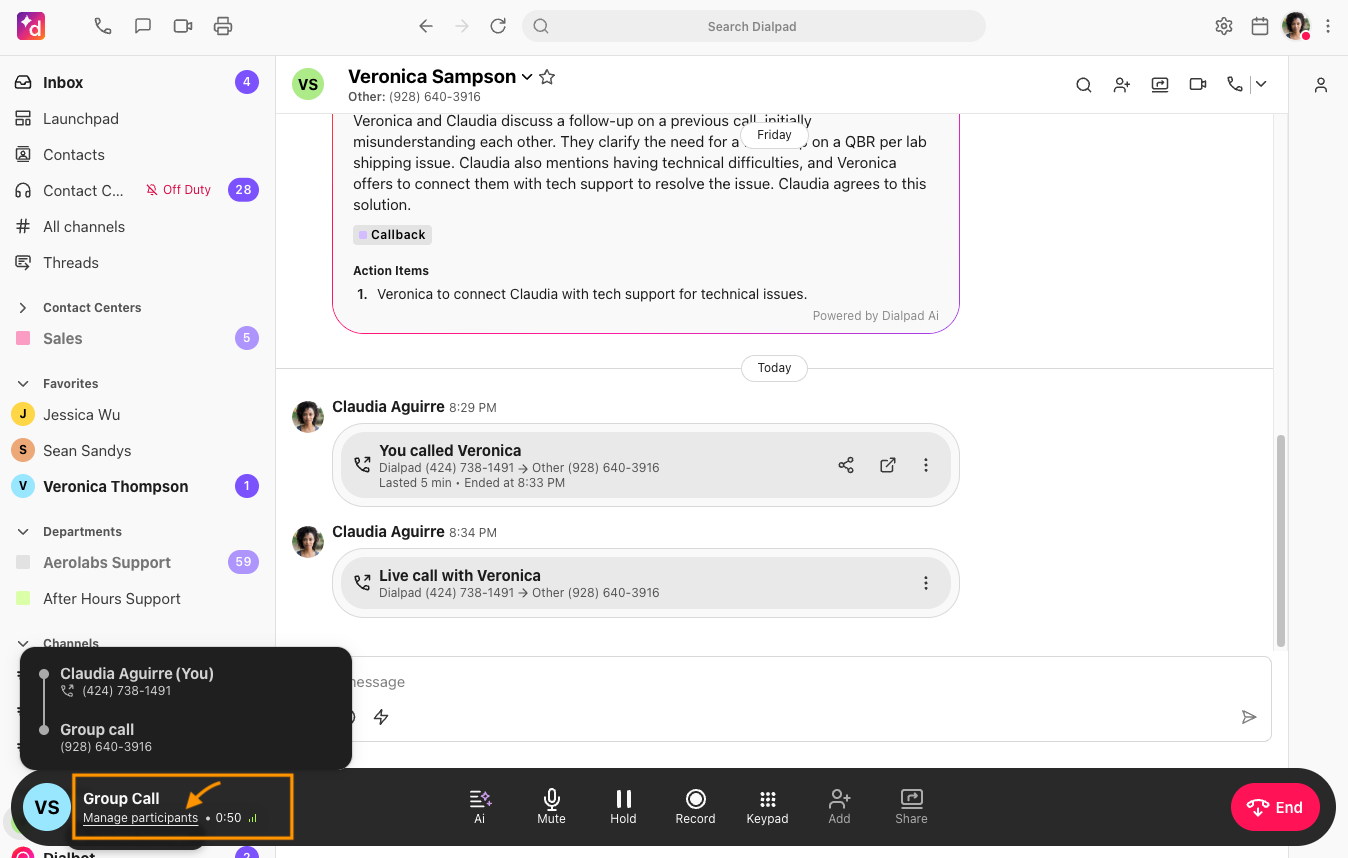This screenshot has width=1348, height=858.
Task: Open contact details person icon on right rail
Action: point(1321,85)
